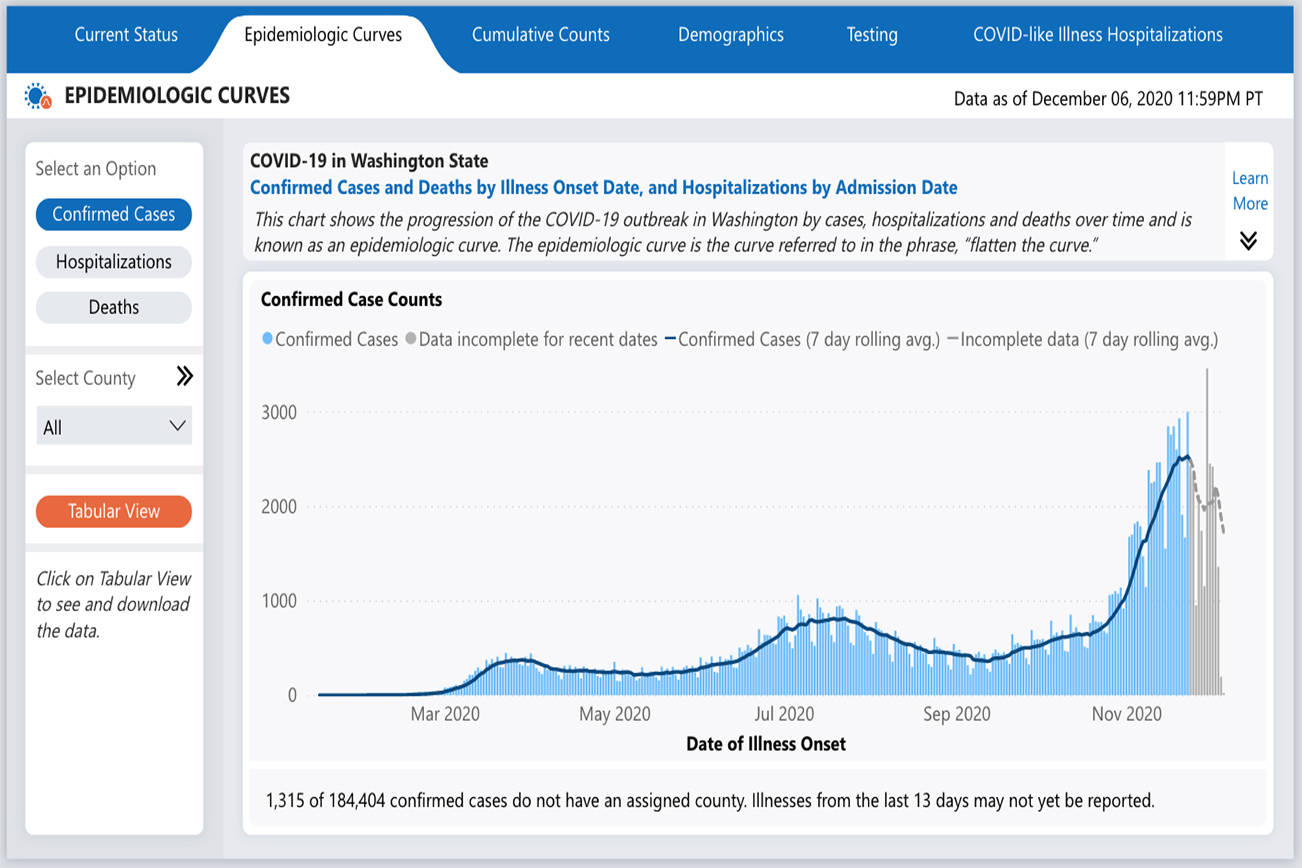Select the Hospitalizations option
1302x868 pixels.
pos(113,262)
